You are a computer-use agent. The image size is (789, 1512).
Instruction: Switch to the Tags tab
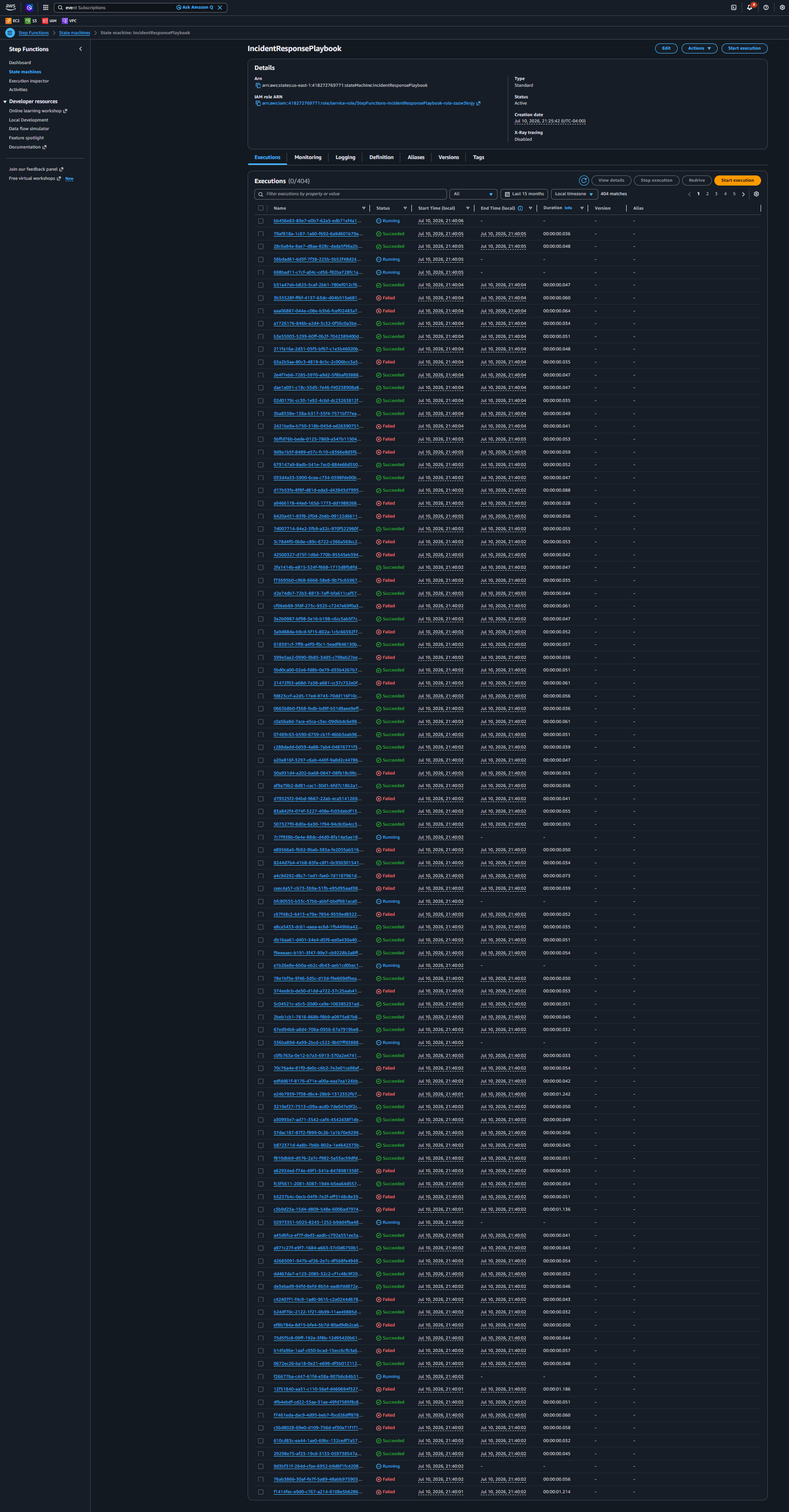coord(479,157)
